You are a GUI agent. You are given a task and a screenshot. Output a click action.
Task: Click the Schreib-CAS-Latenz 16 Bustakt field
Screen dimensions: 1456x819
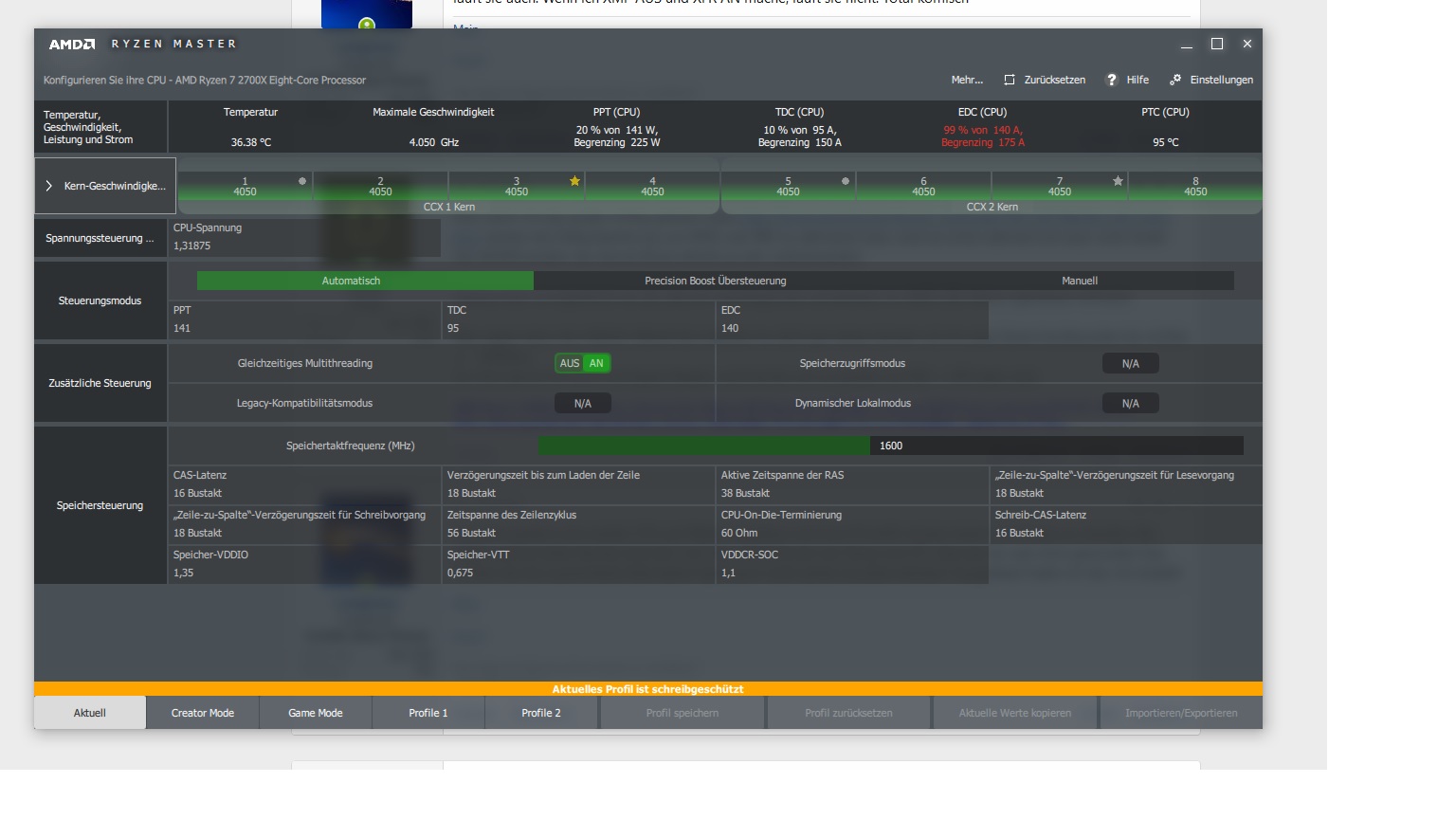pyautogui.click(x=1126, y=524)
